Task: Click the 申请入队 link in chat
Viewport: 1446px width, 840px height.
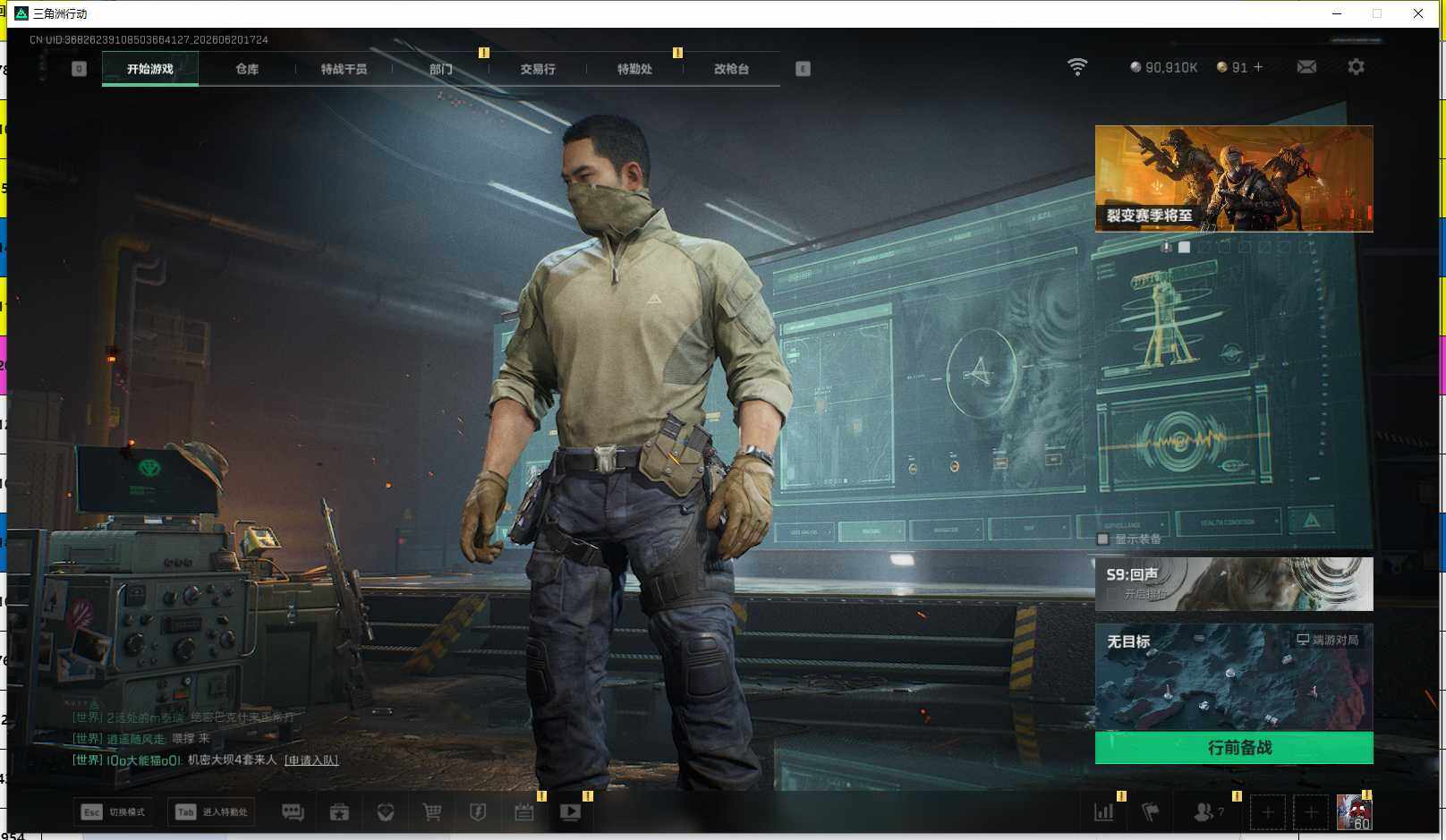Action: click(x=311, y=760)
